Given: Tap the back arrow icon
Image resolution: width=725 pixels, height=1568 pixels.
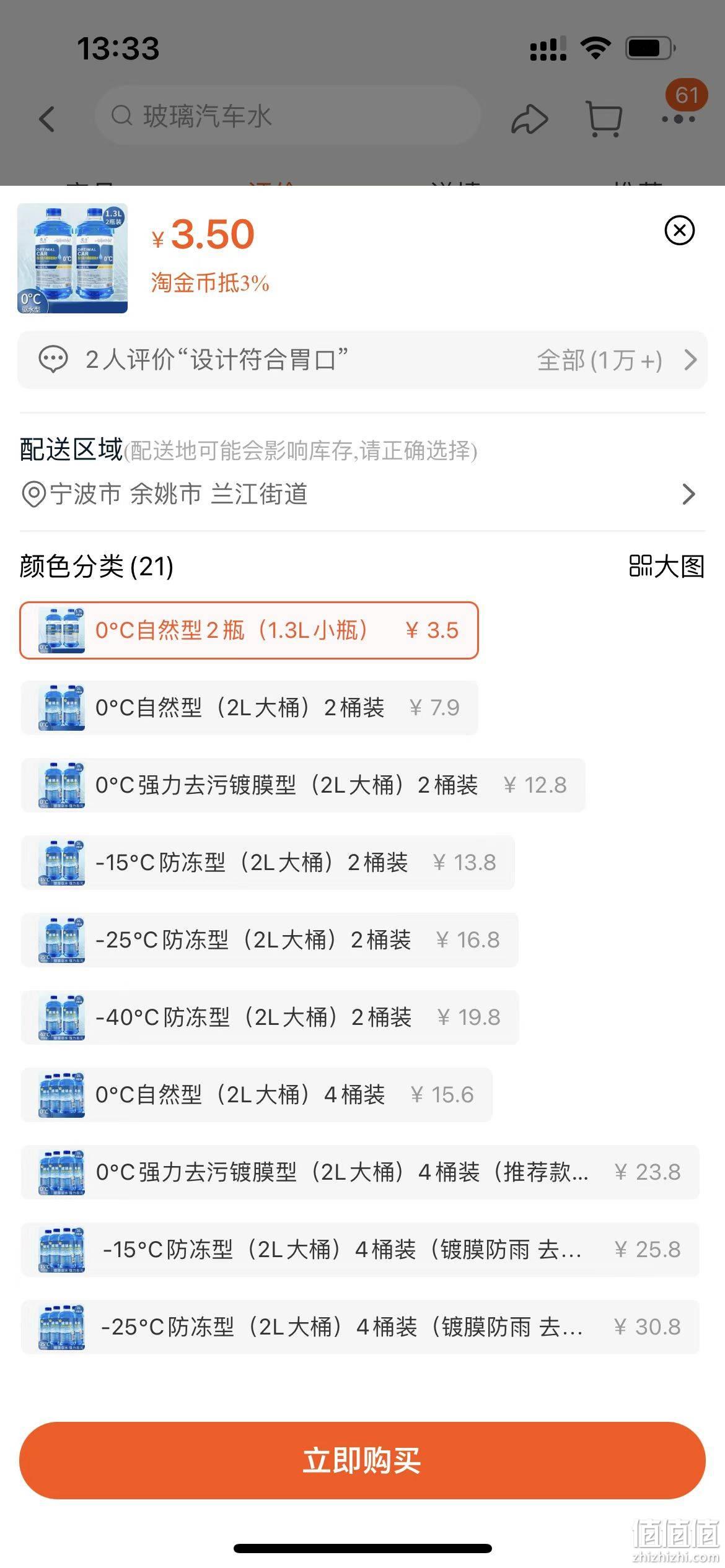Looking at the screenshot, I should [47, 118].
